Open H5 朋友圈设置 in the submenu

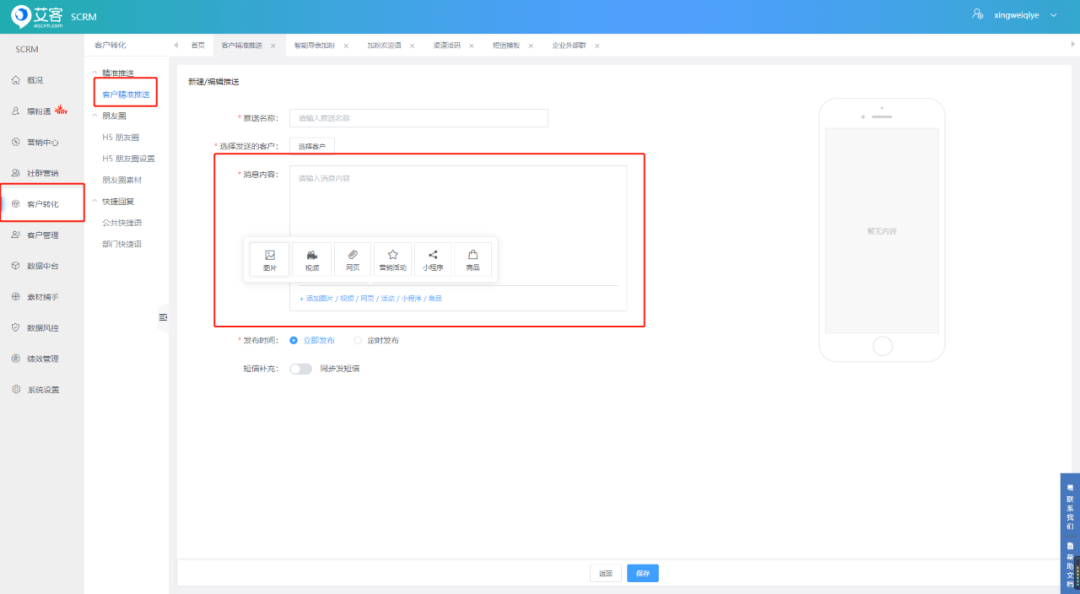click(128, 158)
